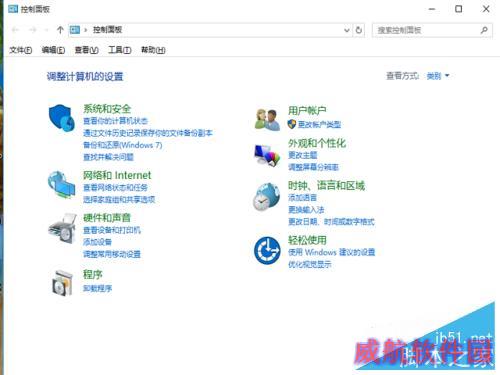Open the Ease of Access circular icon
This screenshot has width=500, height=375.
pos(267,250)
